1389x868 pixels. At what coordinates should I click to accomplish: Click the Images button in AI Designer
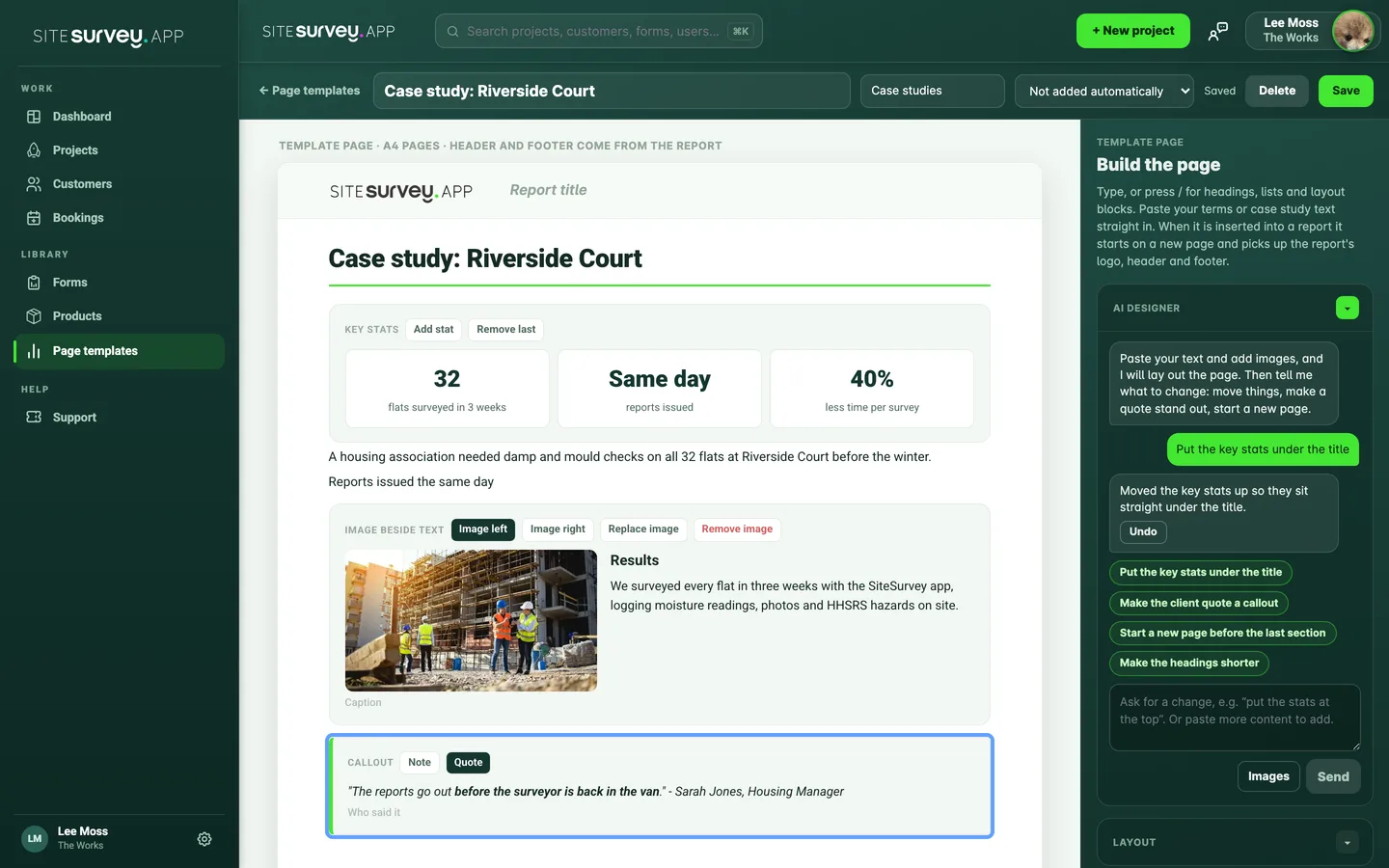tap(1268, 776)
